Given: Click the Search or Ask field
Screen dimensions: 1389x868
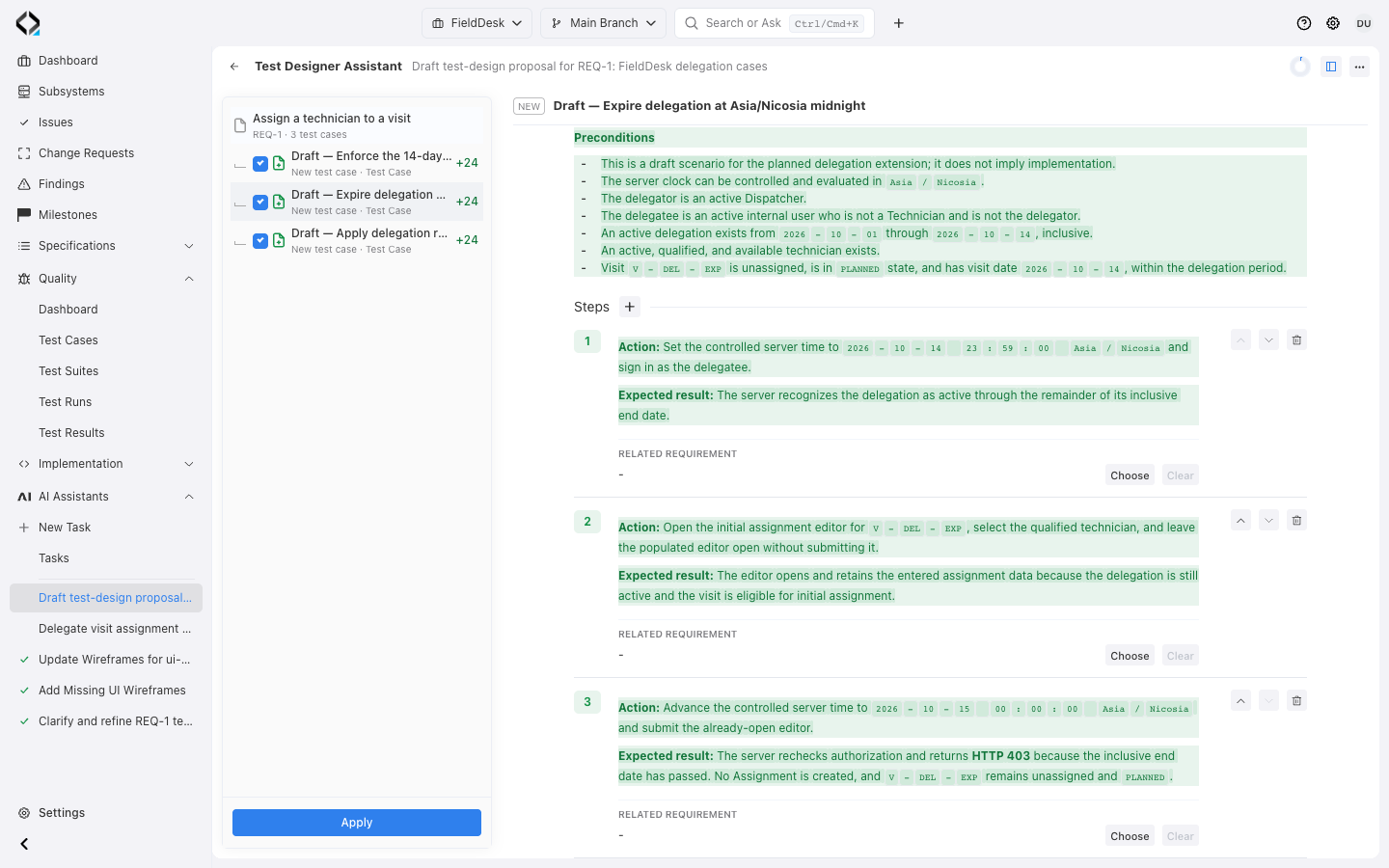Looking at the screenshot, I should pos(775,23).
